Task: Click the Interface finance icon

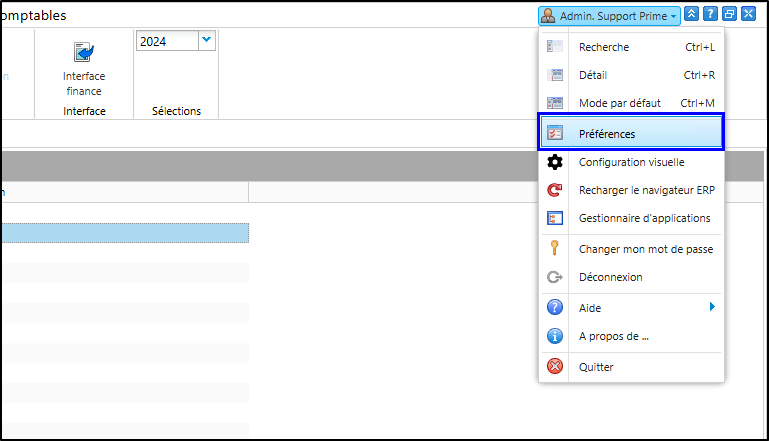Action: coord(84,52)
